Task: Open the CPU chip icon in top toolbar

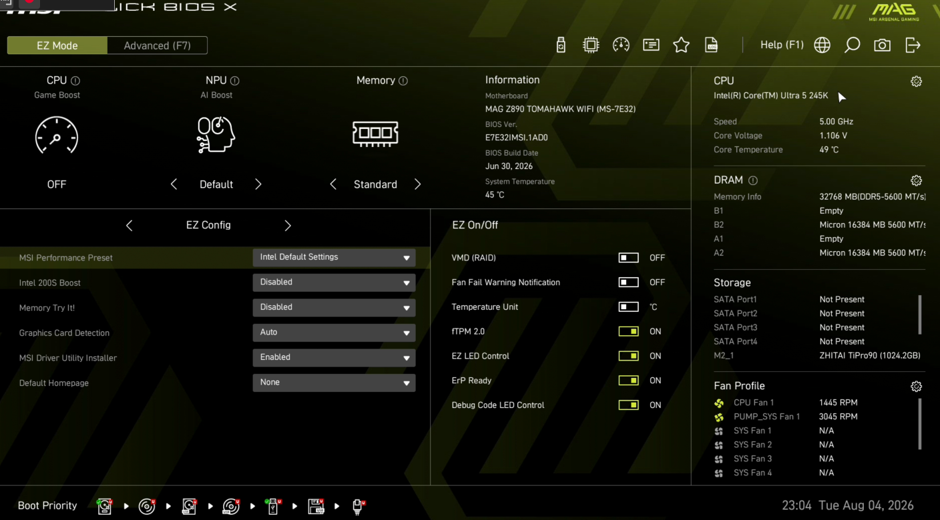Action: 591,45
